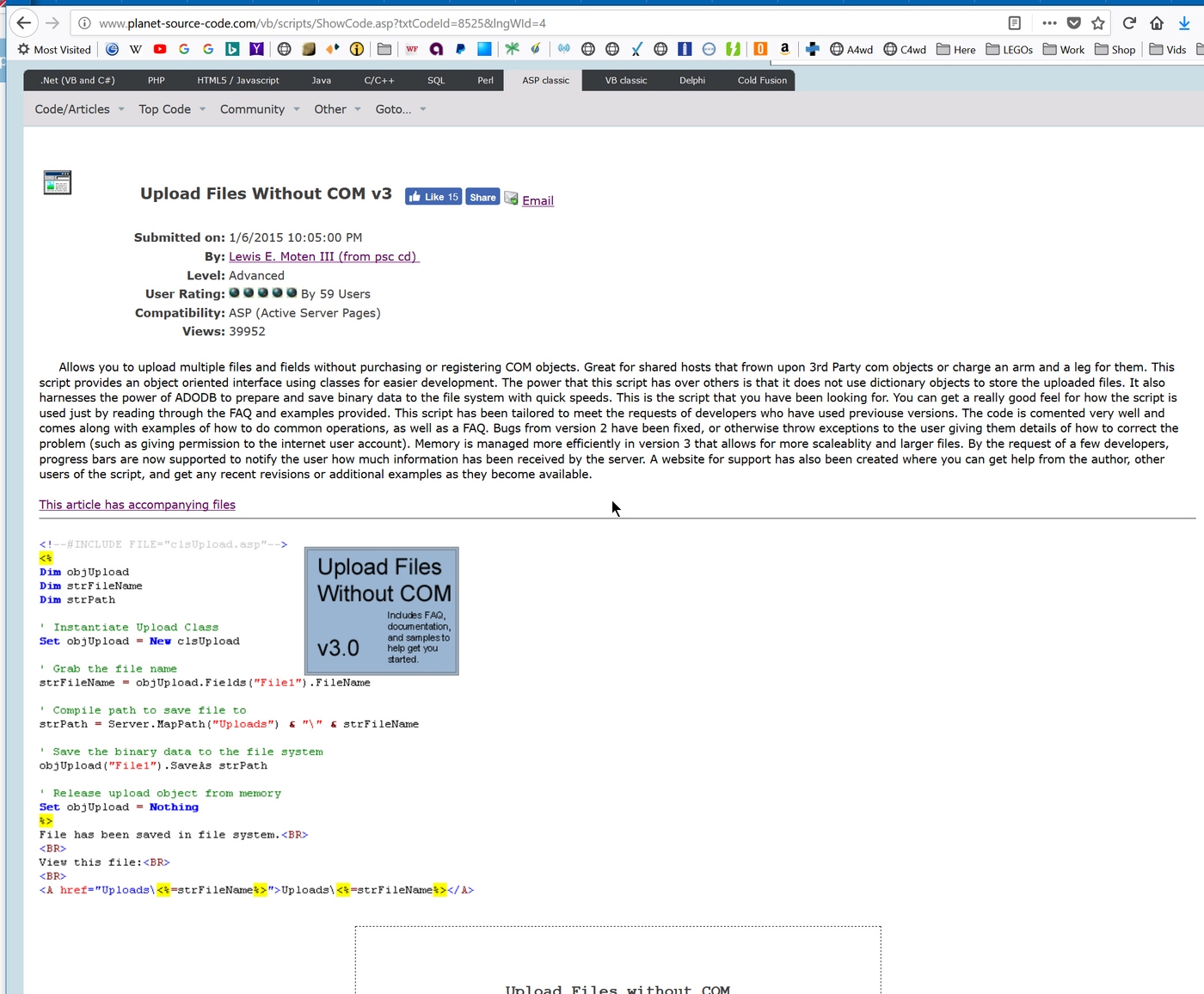This screenshot has height=994, width=1204.
Task: Open the Amazon bookmark icon
Action: [x=784, y=49]
